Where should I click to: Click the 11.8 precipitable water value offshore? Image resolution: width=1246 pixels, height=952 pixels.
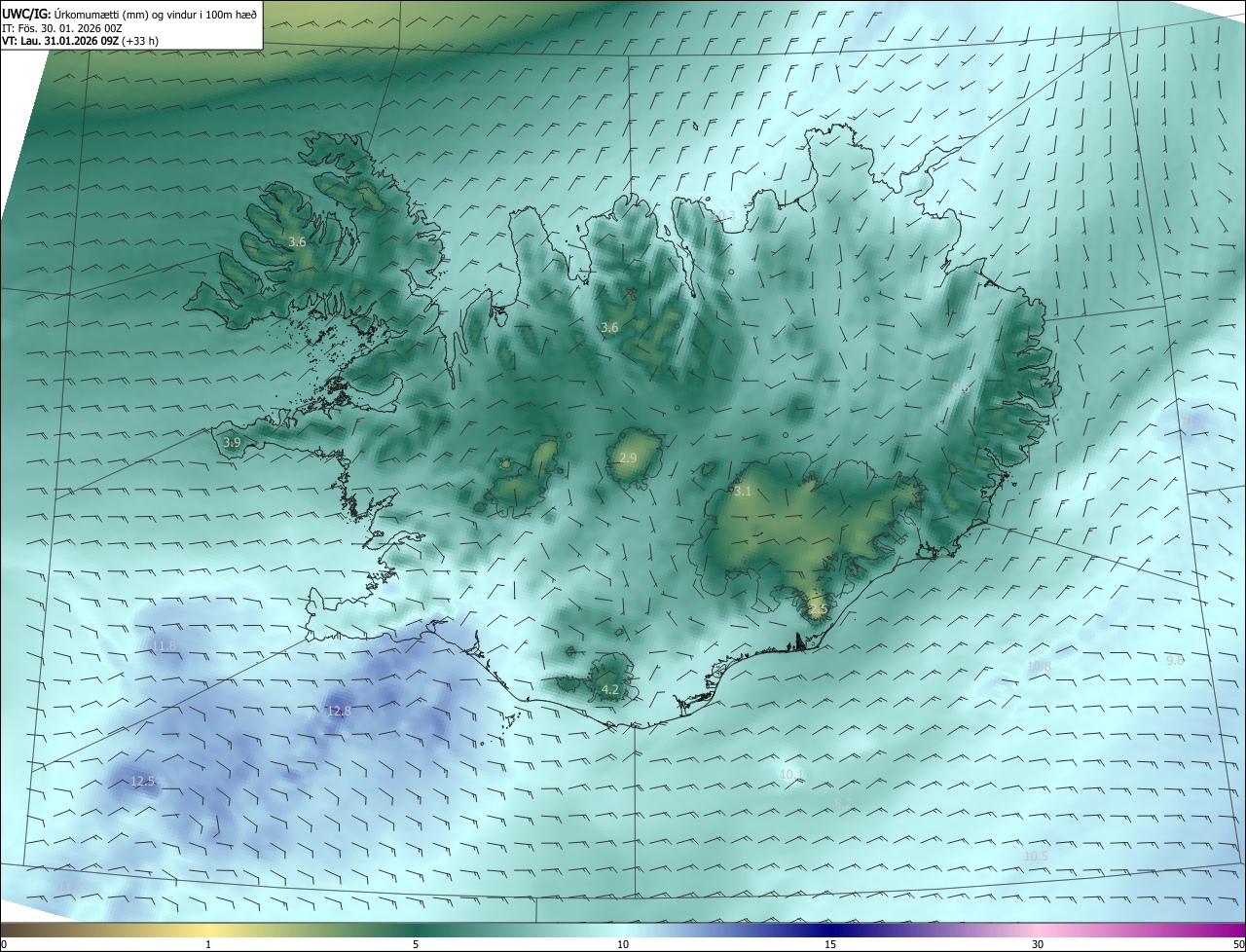pyautogui.click(x=165, y=646)
